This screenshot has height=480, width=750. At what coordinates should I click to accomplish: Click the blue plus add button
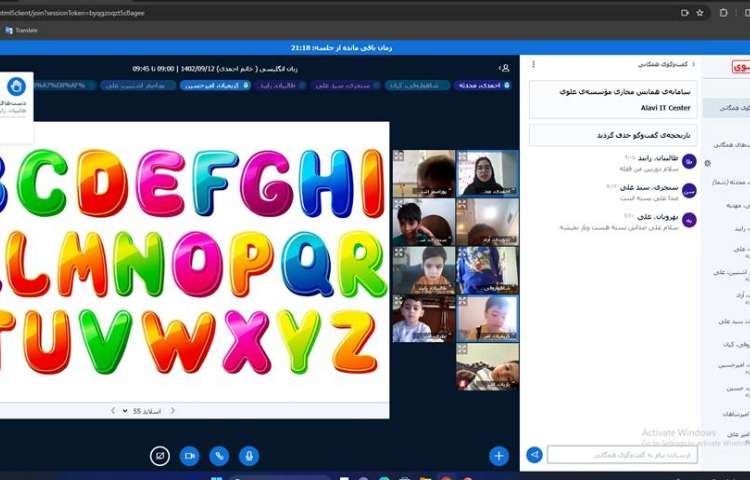tap(498, 456)
